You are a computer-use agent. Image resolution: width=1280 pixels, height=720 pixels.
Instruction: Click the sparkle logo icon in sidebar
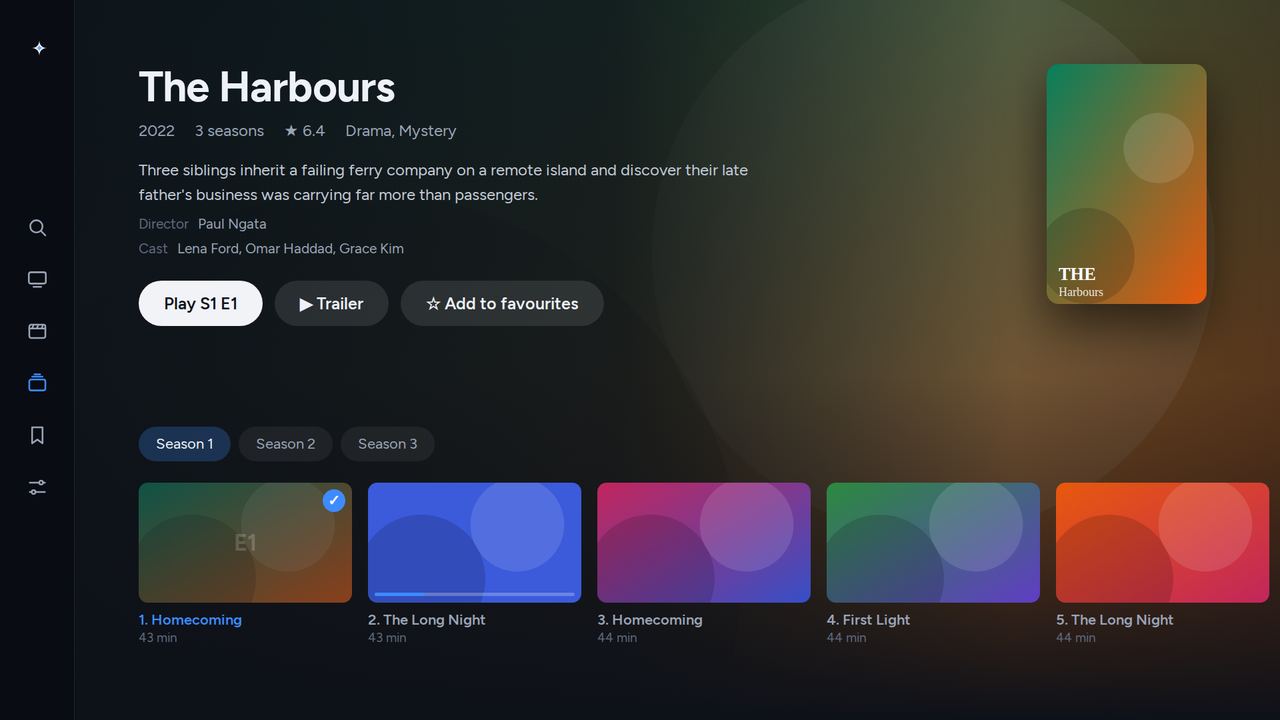pyautogui.click(x=38, y=48)
